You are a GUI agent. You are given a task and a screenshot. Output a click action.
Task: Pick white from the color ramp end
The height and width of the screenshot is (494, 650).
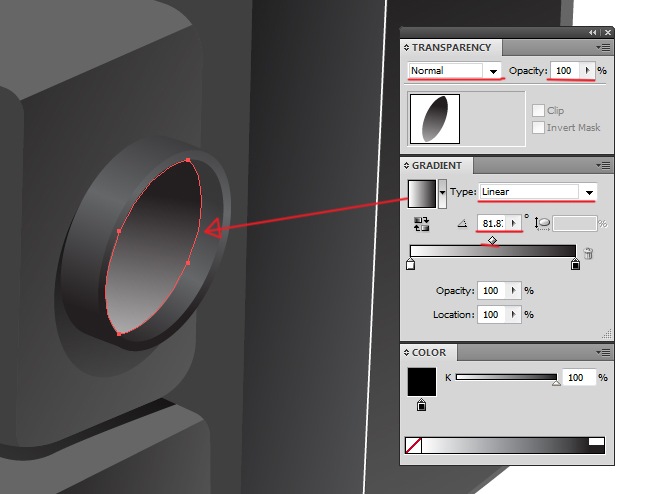click(x=596, y=441)
